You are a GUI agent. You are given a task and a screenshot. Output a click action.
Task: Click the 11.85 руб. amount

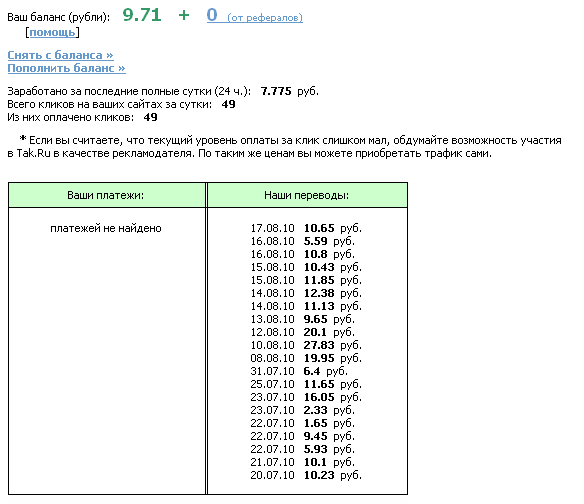pos(333,280)
